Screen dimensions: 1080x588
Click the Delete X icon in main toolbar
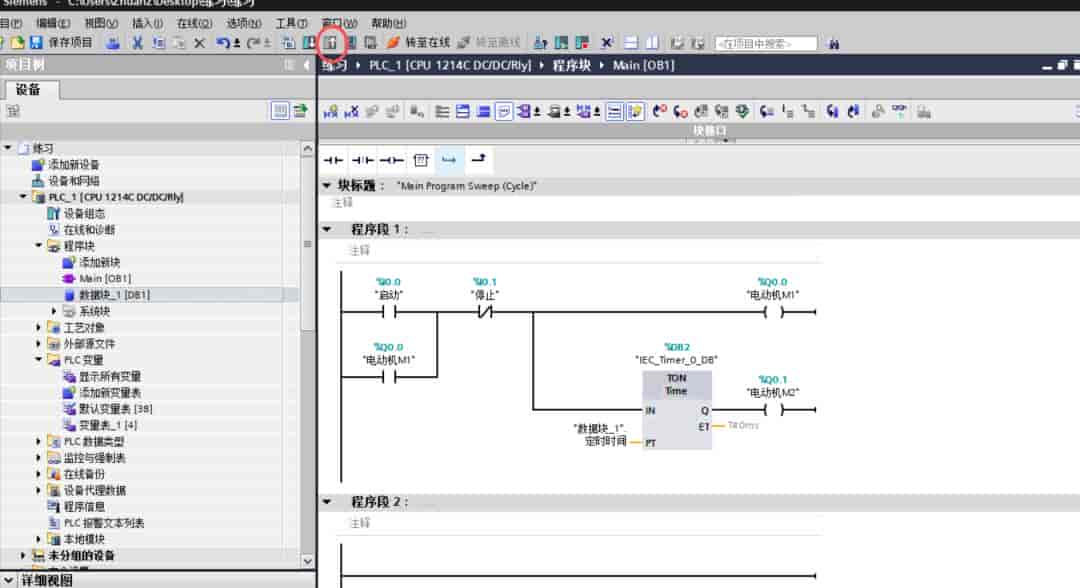pyautogui.click(x=199, y=43)
